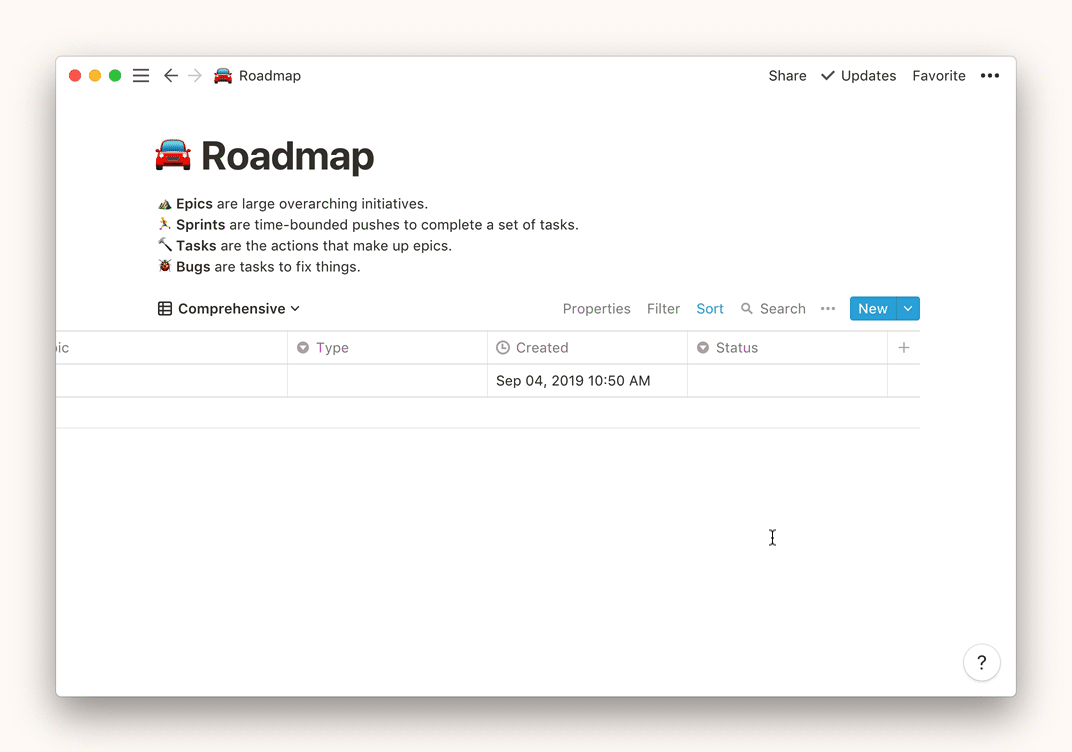Select the empty Status cell in first row
Screen dimensions: 1072x752
[x=787, y=381]
